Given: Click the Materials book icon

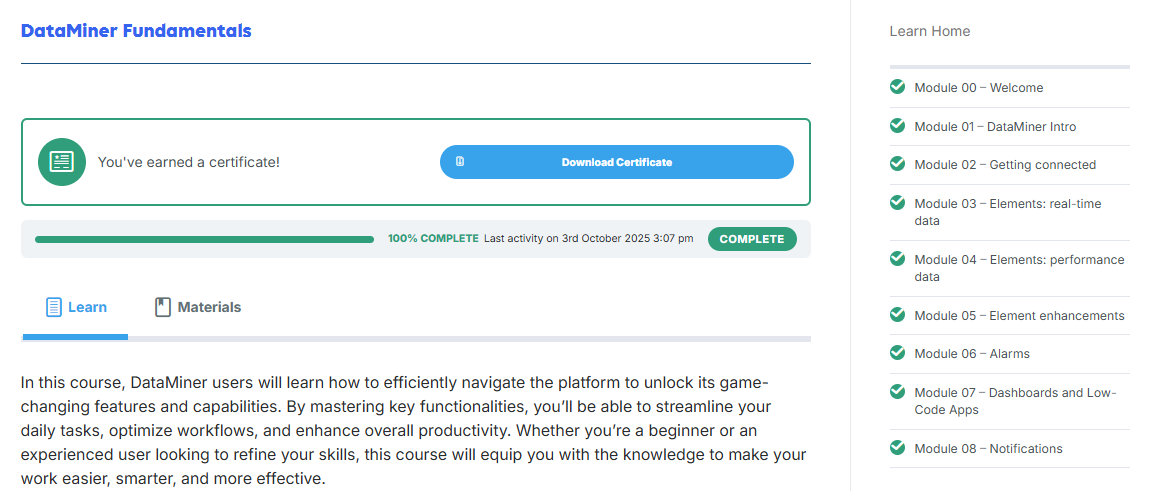Looking at the screenshot, I should (x=163, y=307).
